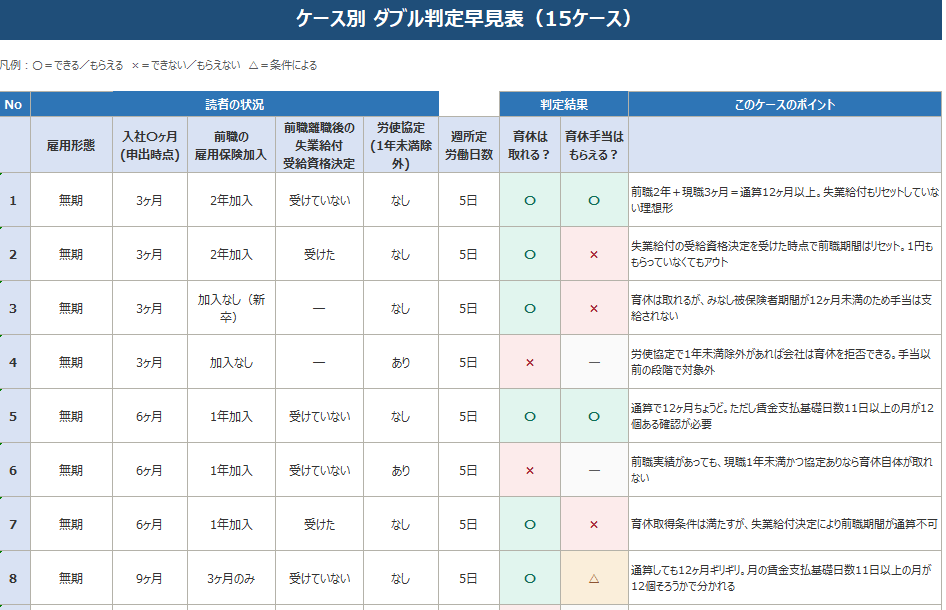Select the note starting 通算しても12ヶ月ギリギリ
The width and height of the screenshot is (946, 610).
coord(784,578)
